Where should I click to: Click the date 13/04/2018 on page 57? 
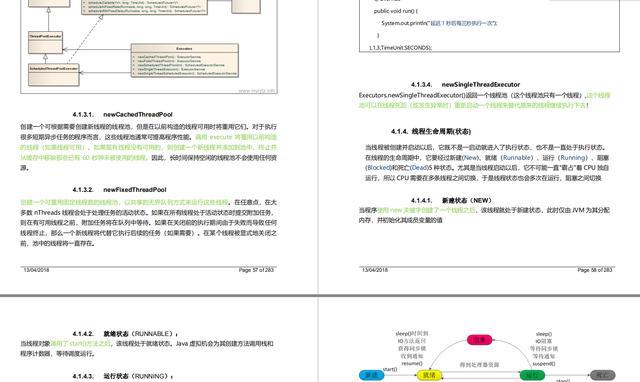pyautogui.click(x=36, y=270)
